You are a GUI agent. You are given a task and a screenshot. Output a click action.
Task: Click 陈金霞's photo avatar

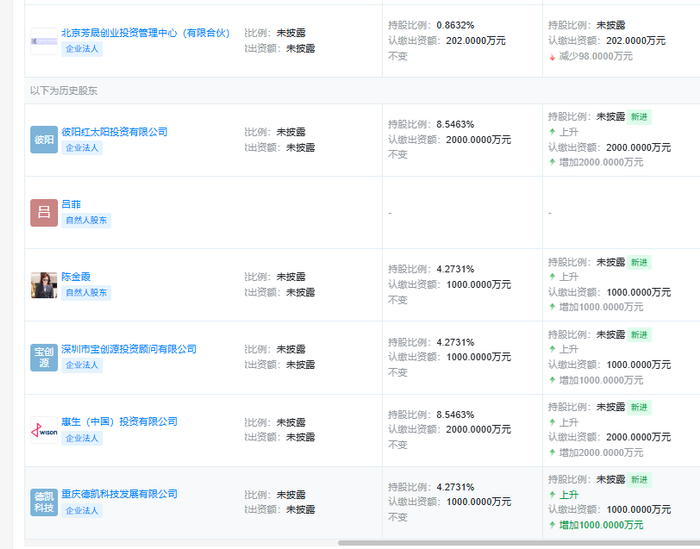tap(44, 285)
